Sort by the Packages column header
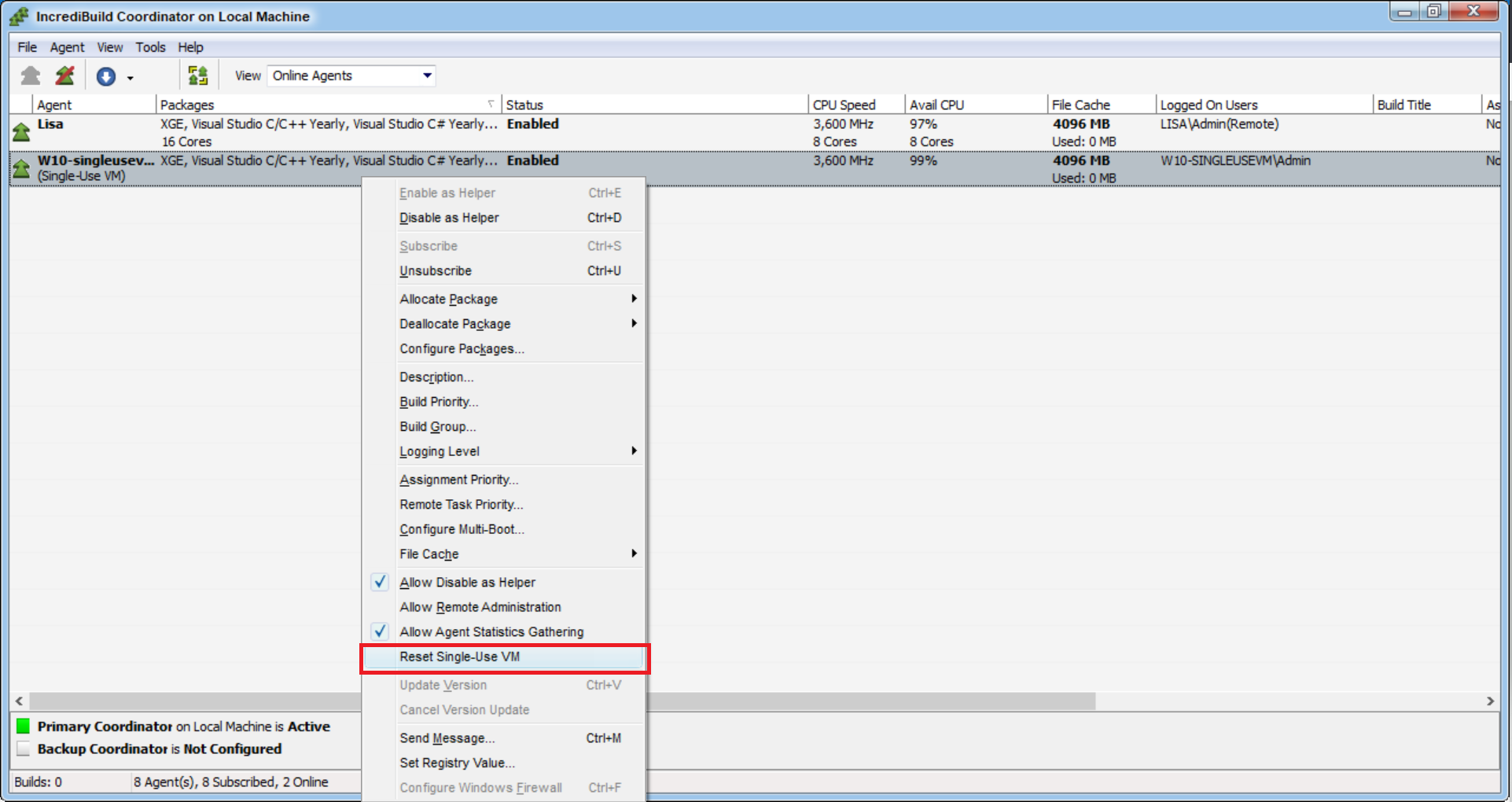The width and height of the screenshot is (1512, 802). (329, 105)
